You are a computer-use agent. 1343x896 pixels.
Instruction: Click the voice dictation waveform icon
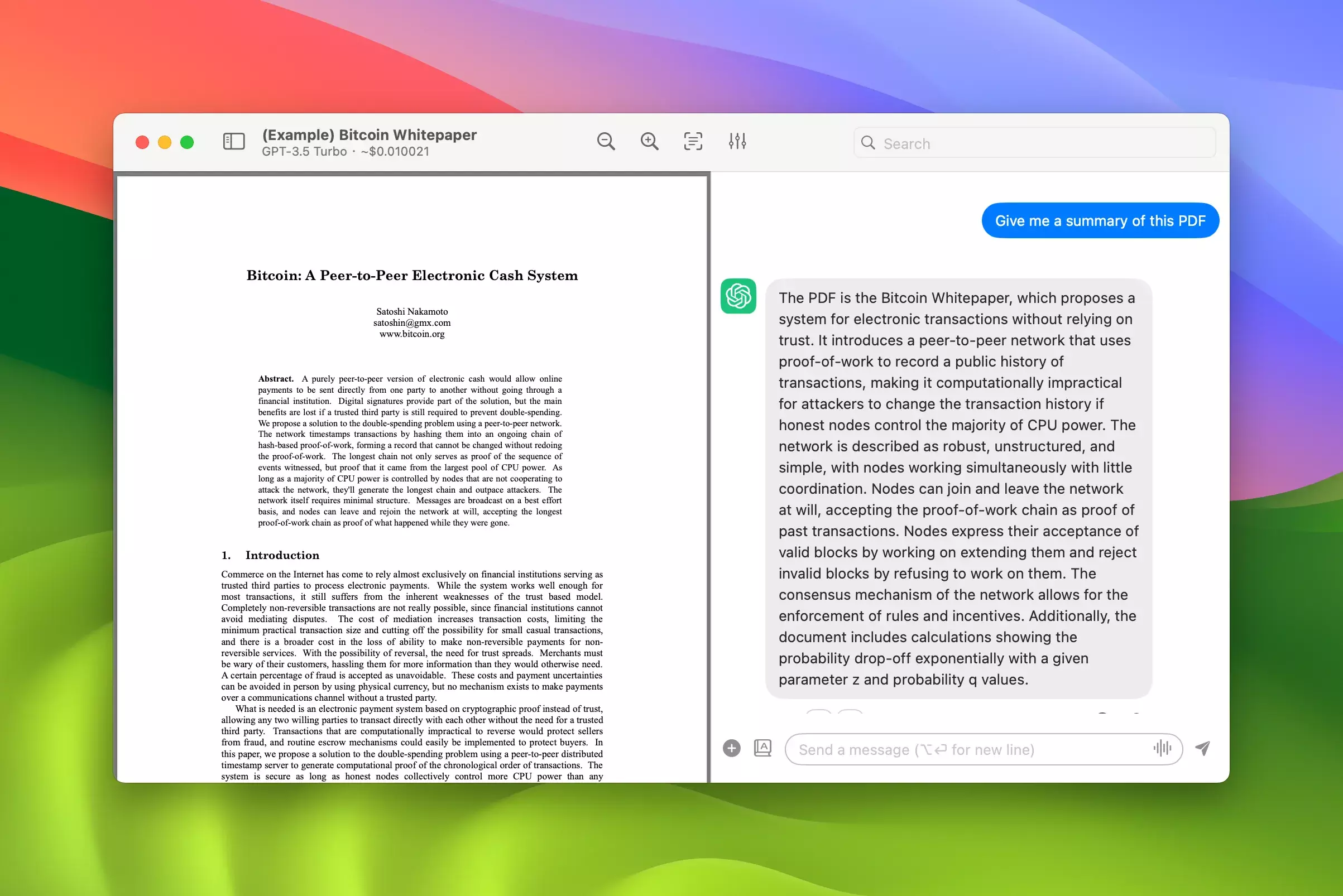[1162, 748]
